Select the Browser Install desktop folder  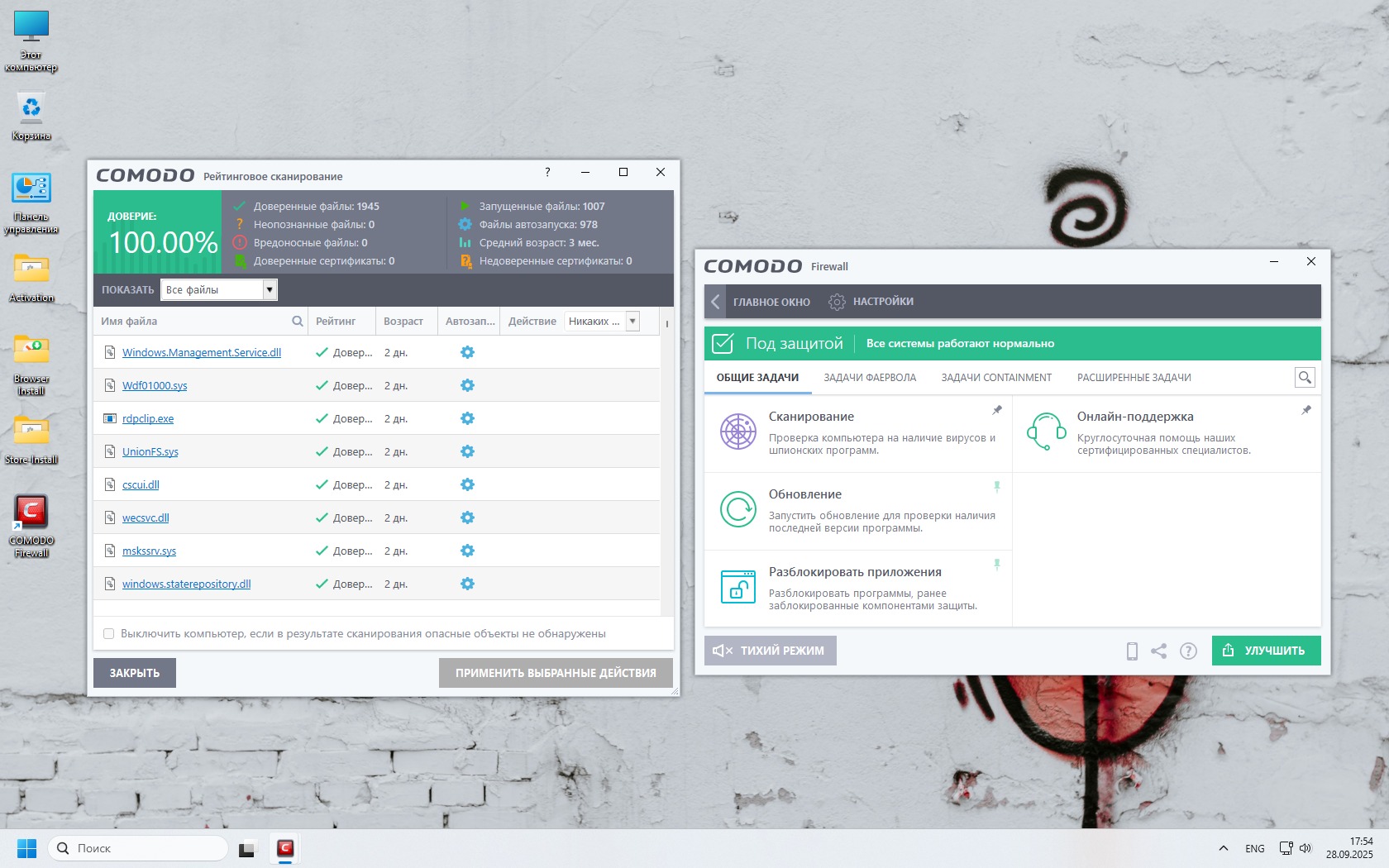point(31,365)
